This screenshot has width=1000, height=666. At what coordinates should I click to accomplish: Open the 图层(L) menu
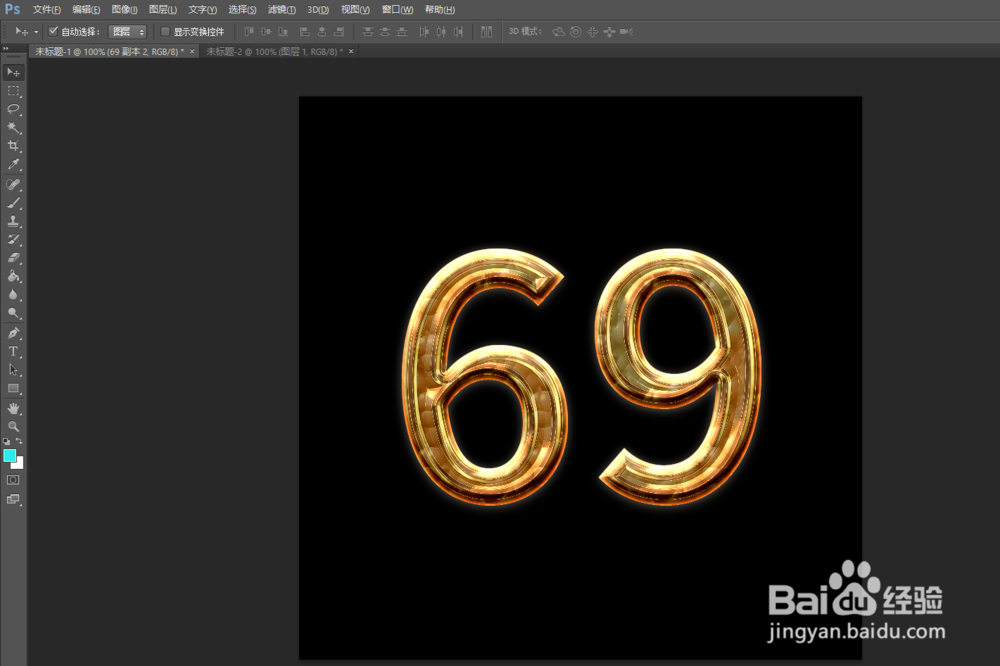coord(163,10)
